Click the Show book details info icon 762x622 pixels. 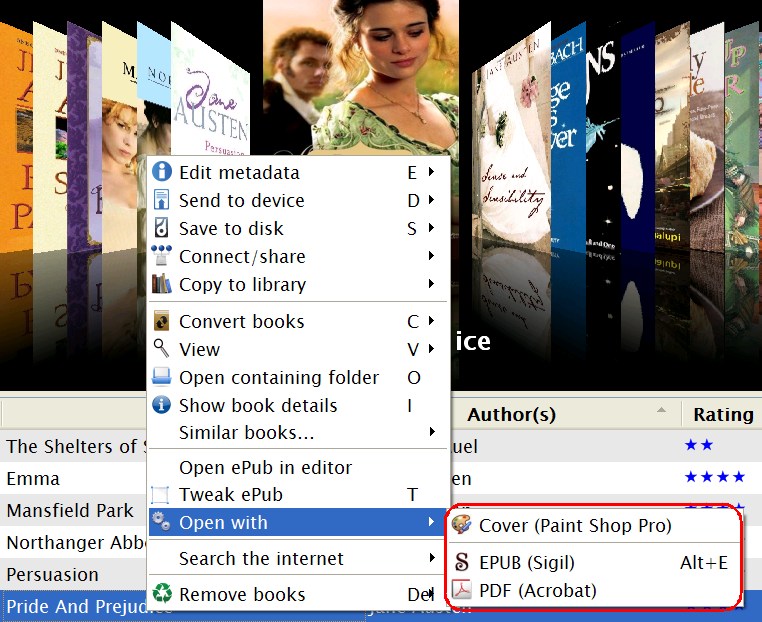coord(161,405)
